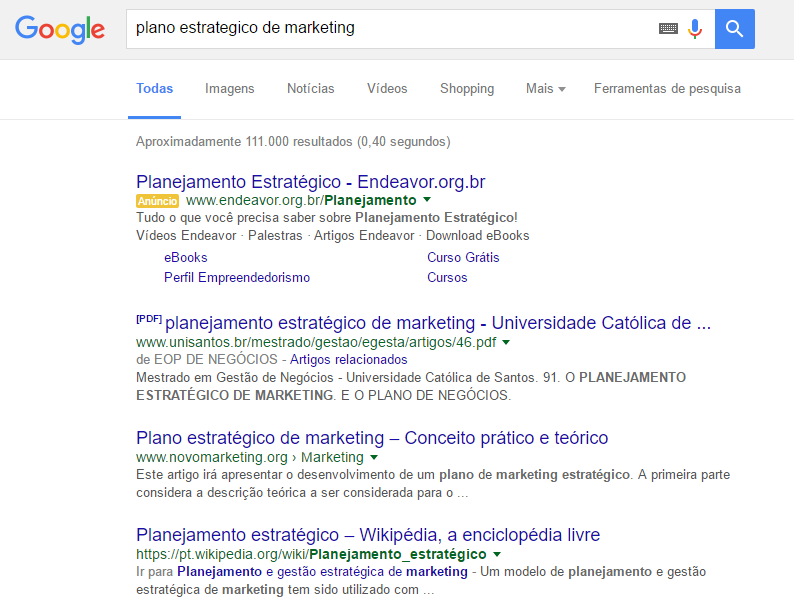Switch to the Imagens tab
The height and width of the screenshot is (612, 794).
point(229,89)
